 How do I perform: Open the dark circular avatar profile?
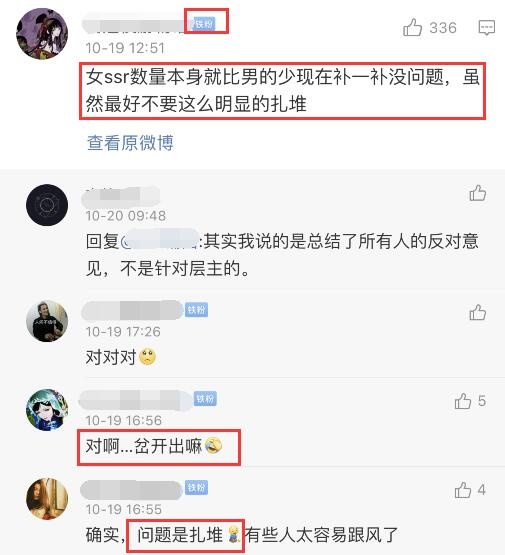[47, 205]
